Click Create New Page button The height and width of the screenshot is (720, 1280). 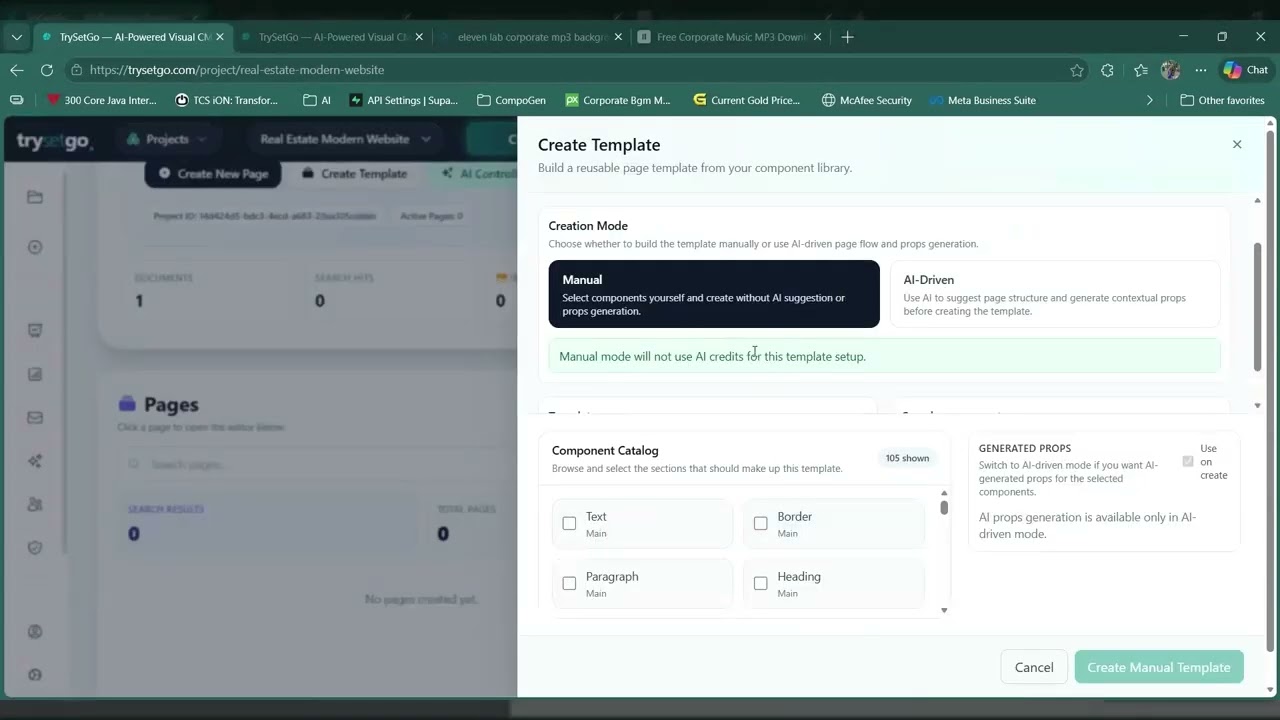point(213,173)
